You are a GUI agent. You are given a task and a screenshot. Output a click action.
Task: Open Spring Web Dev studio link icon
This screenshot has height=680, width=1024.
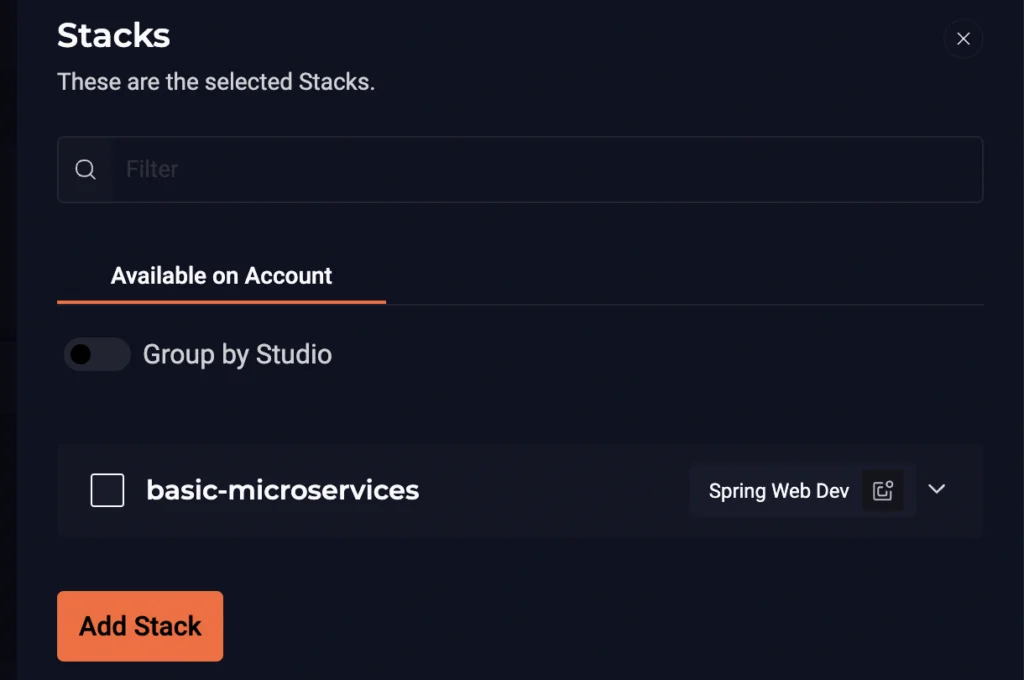(x=883, y=490)
